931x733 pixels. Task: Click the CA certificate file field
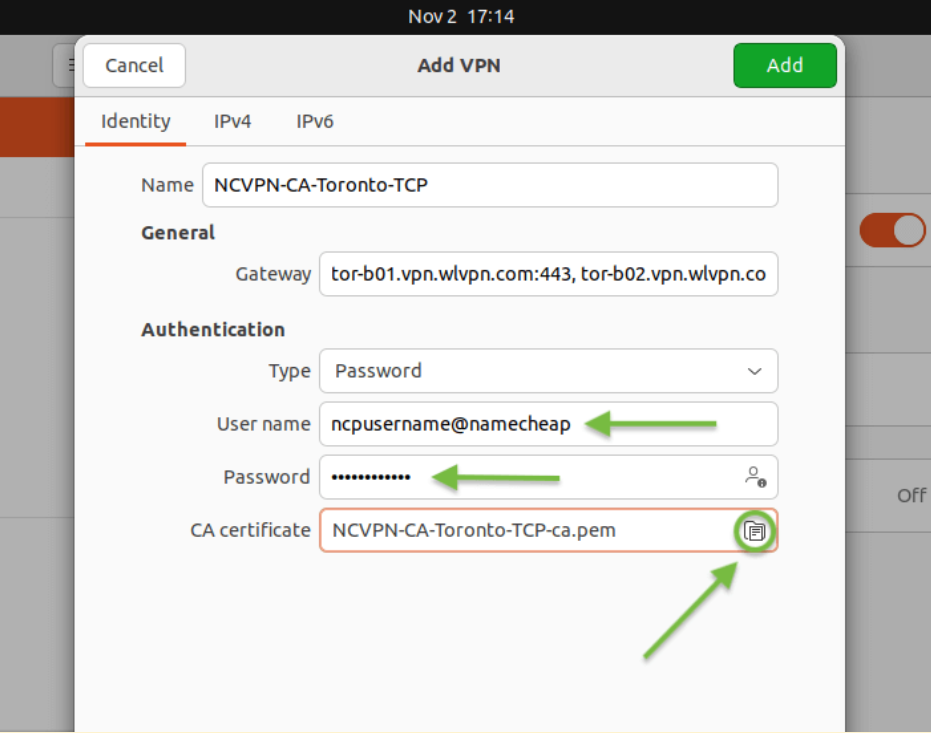tap(549, 530)
